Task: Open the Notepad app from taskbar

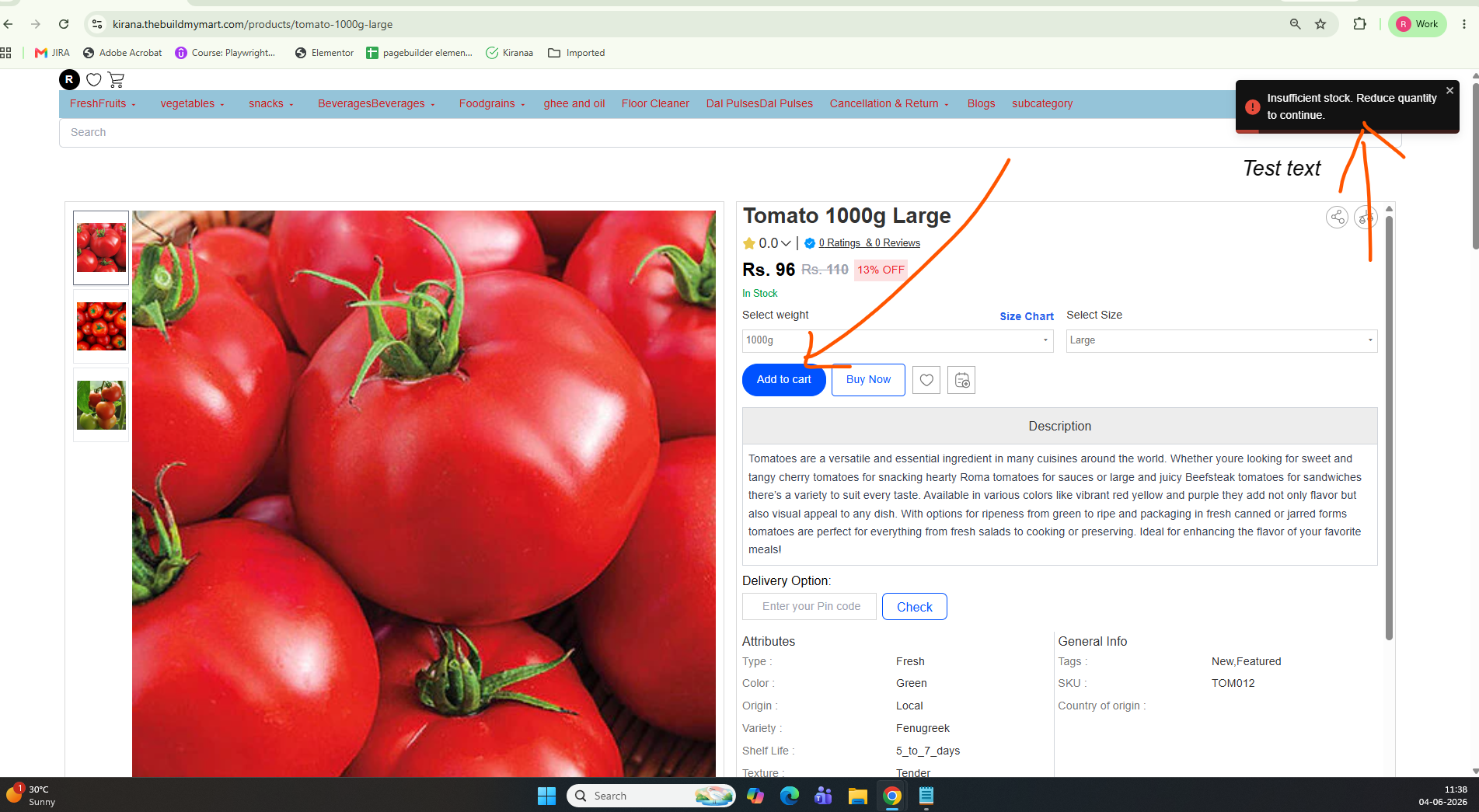Action: click(x=926, y=796)
